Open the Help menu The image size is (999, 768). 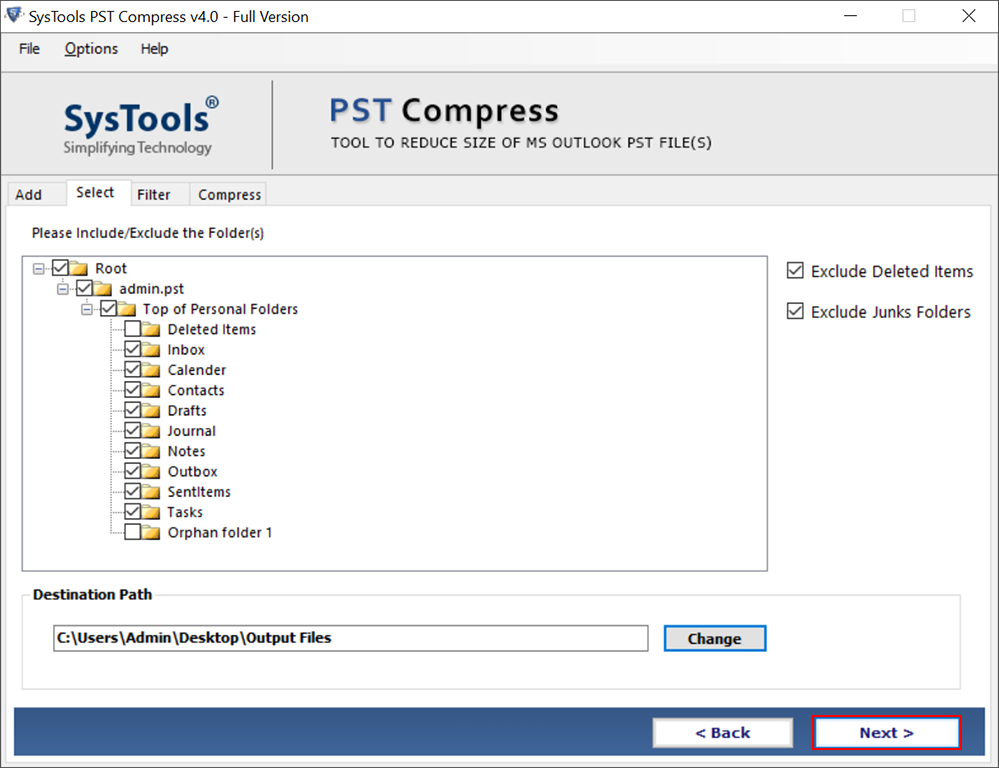154,48
